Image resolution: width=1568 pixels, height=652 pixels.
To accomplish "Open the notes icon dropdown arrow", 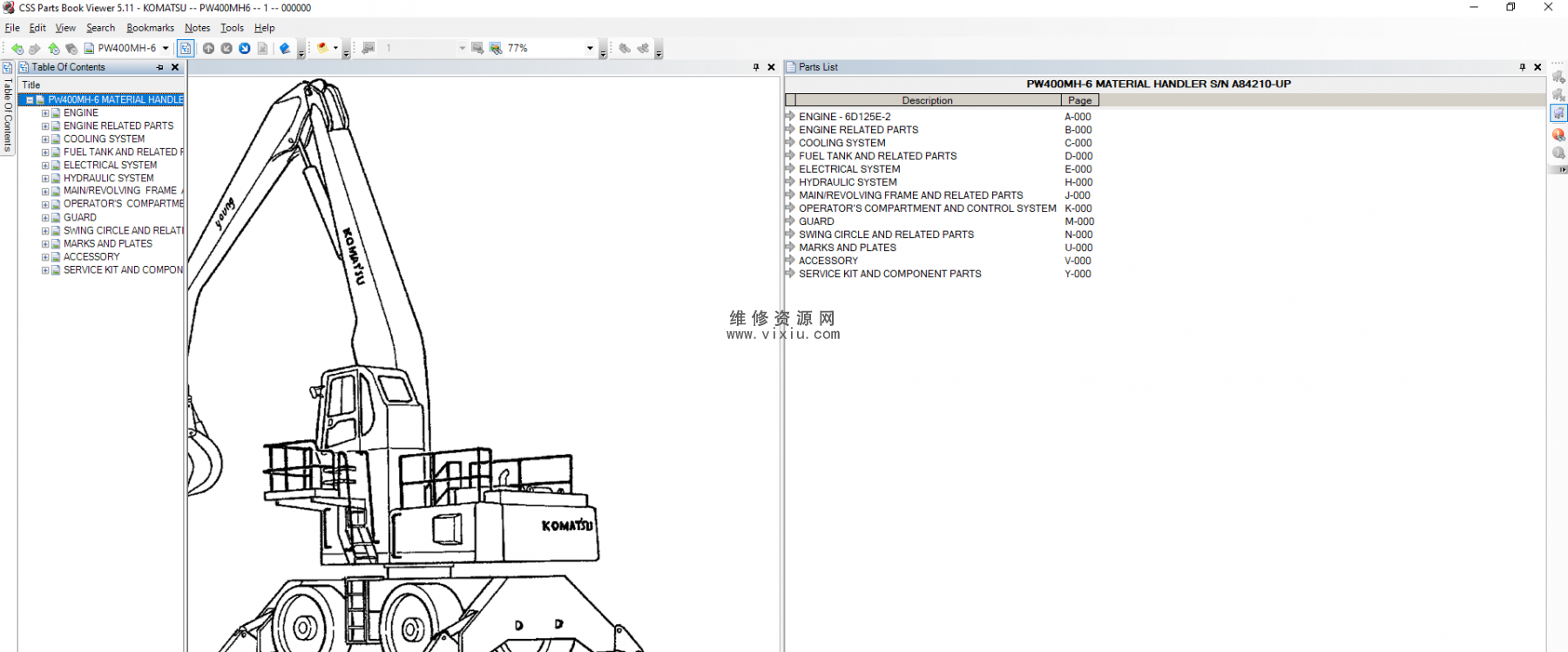I will (x=335, y=49).
